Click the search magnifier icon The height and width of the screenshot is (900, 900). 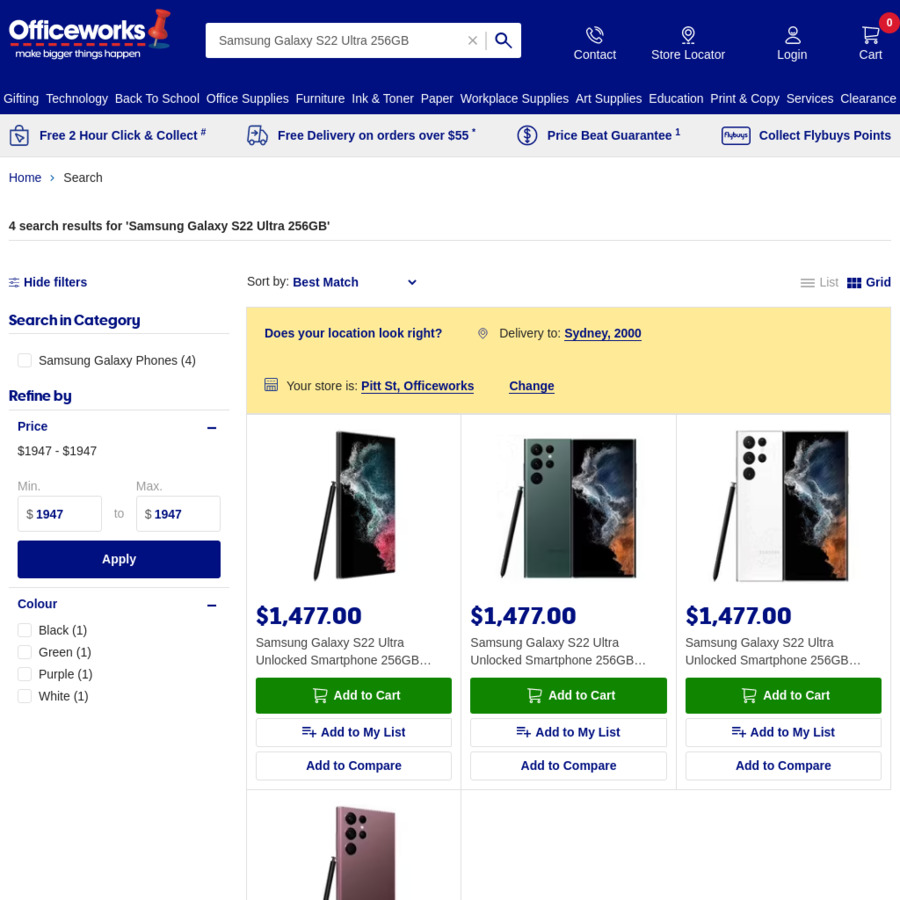503,40
